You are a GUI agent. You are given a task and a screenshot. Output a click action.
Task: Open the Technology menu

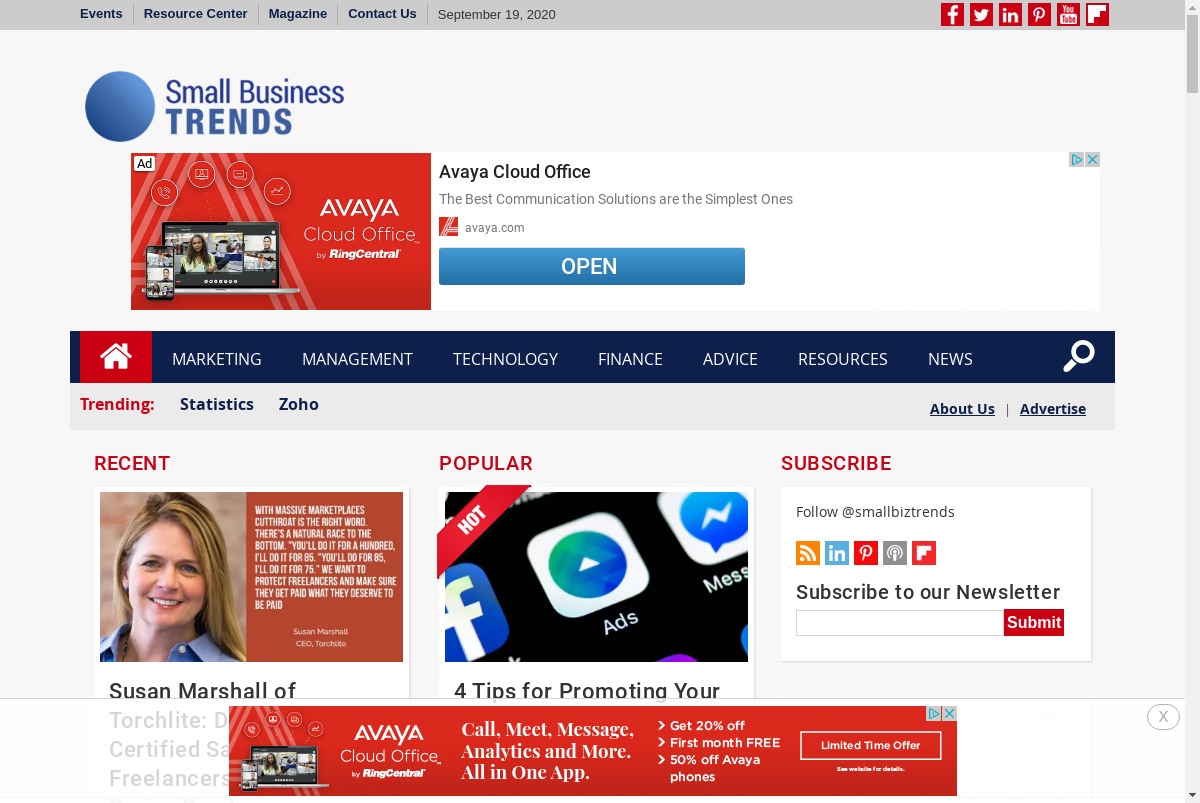coord(505,359)
